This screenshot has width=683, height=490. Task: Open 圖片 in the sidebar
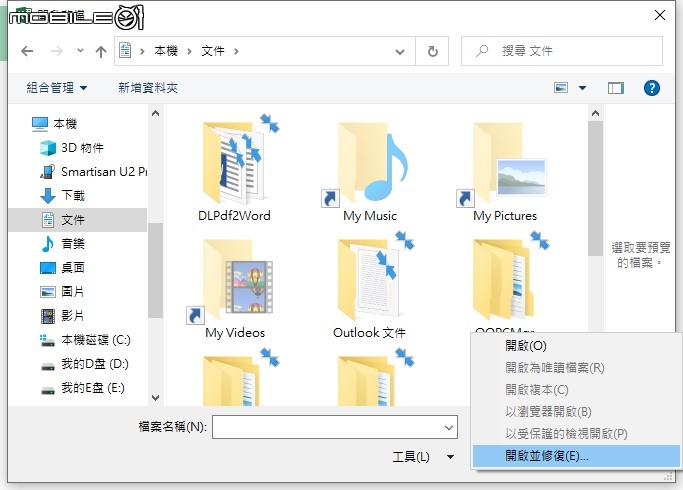point(62,291)
